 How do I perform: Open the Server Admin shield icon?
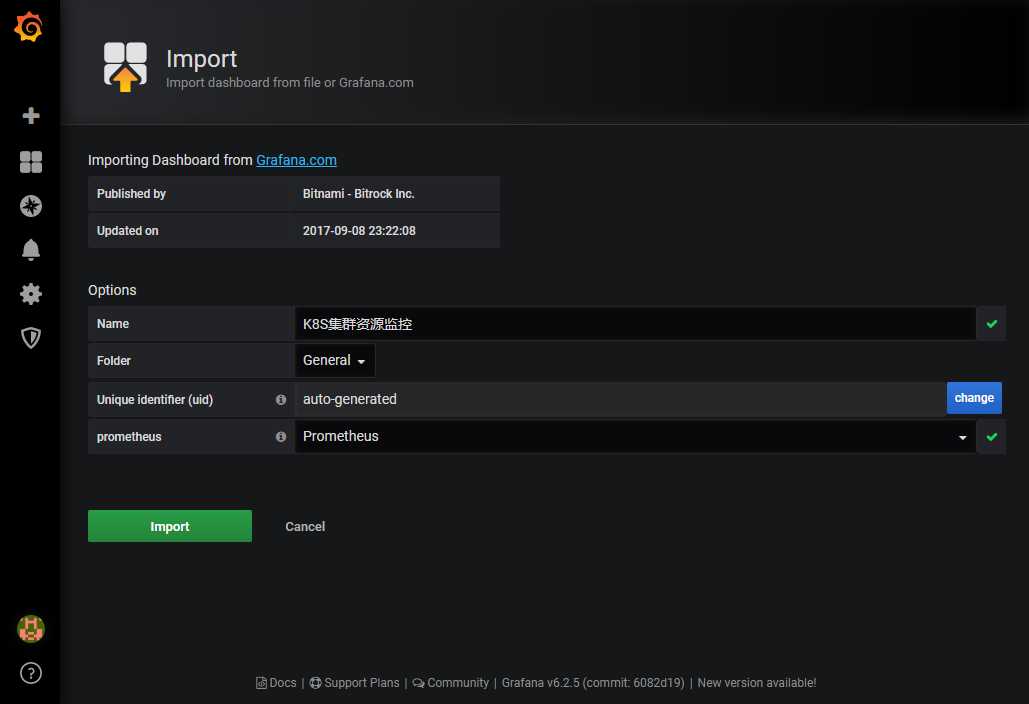coord(31,338)
